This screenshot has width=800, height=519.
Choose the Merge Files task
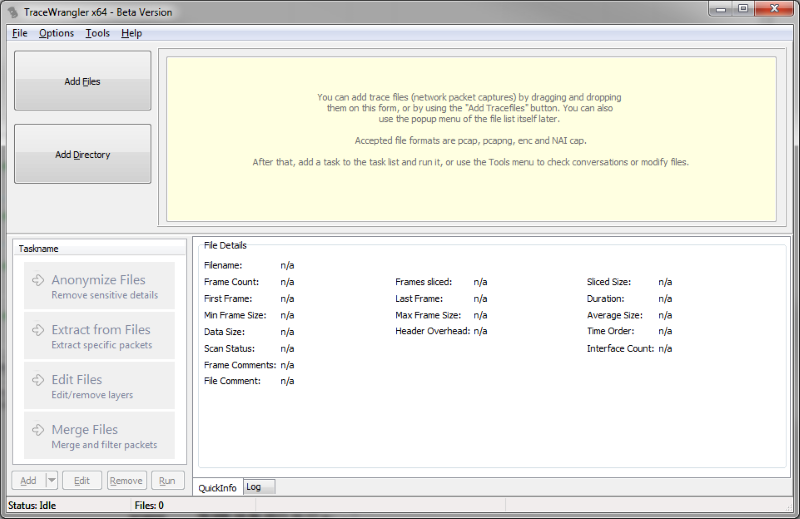pos(99,435)
